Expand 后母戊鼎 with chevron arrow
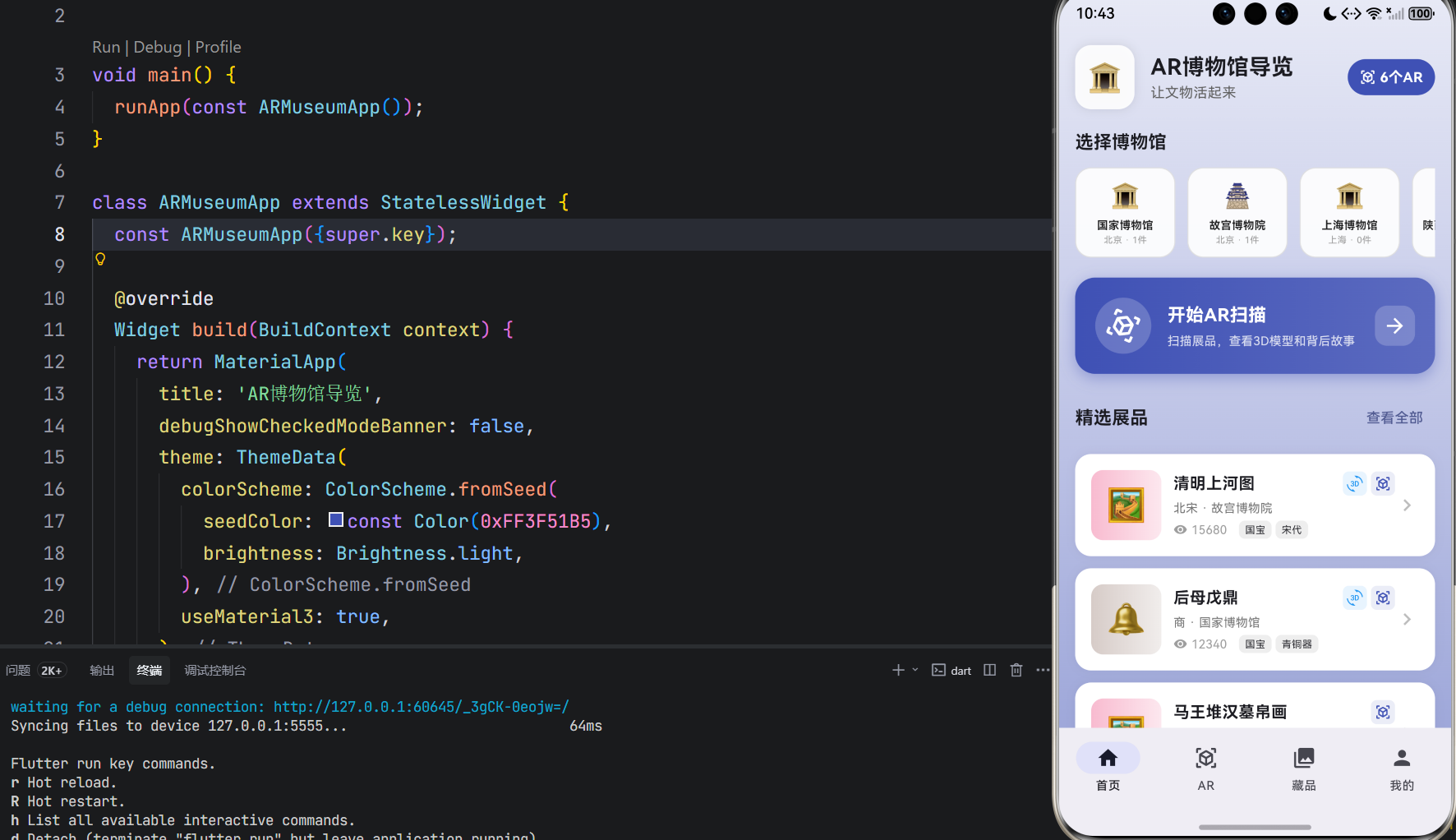Screen dimensions: 1456x840 click(1407, 620)
